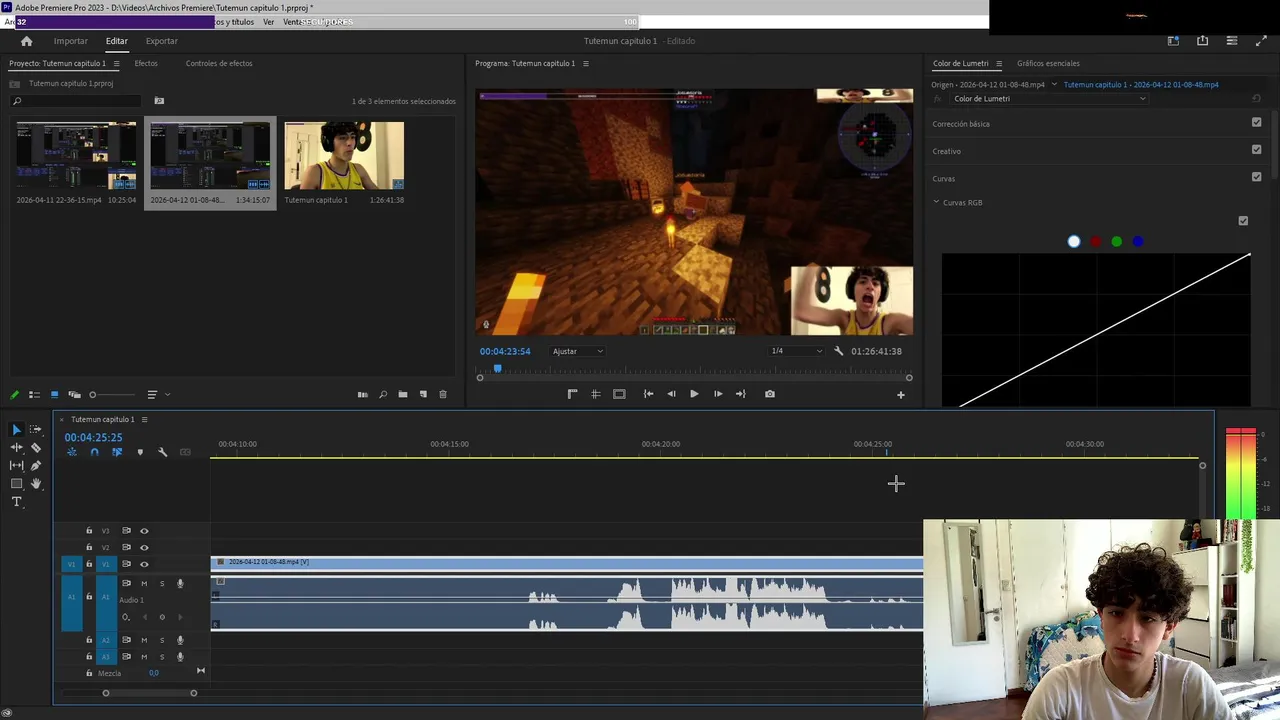Select the Hand tool
Viewport: 1280px width, 720px height.
tap(36, 484)
